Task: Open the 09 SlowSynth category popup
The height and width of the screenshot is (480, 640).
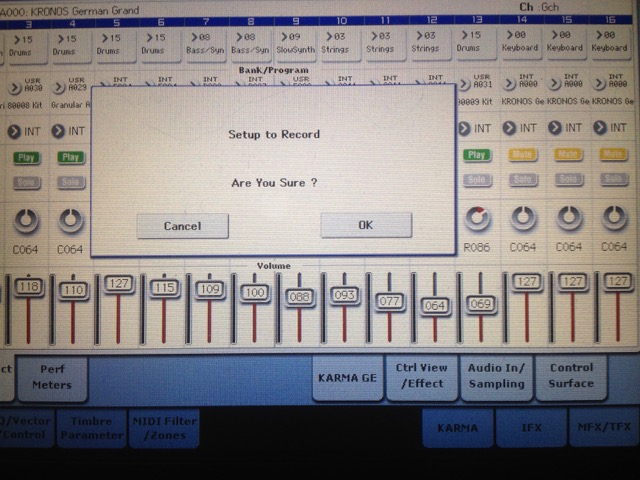Action: [296, 43]
